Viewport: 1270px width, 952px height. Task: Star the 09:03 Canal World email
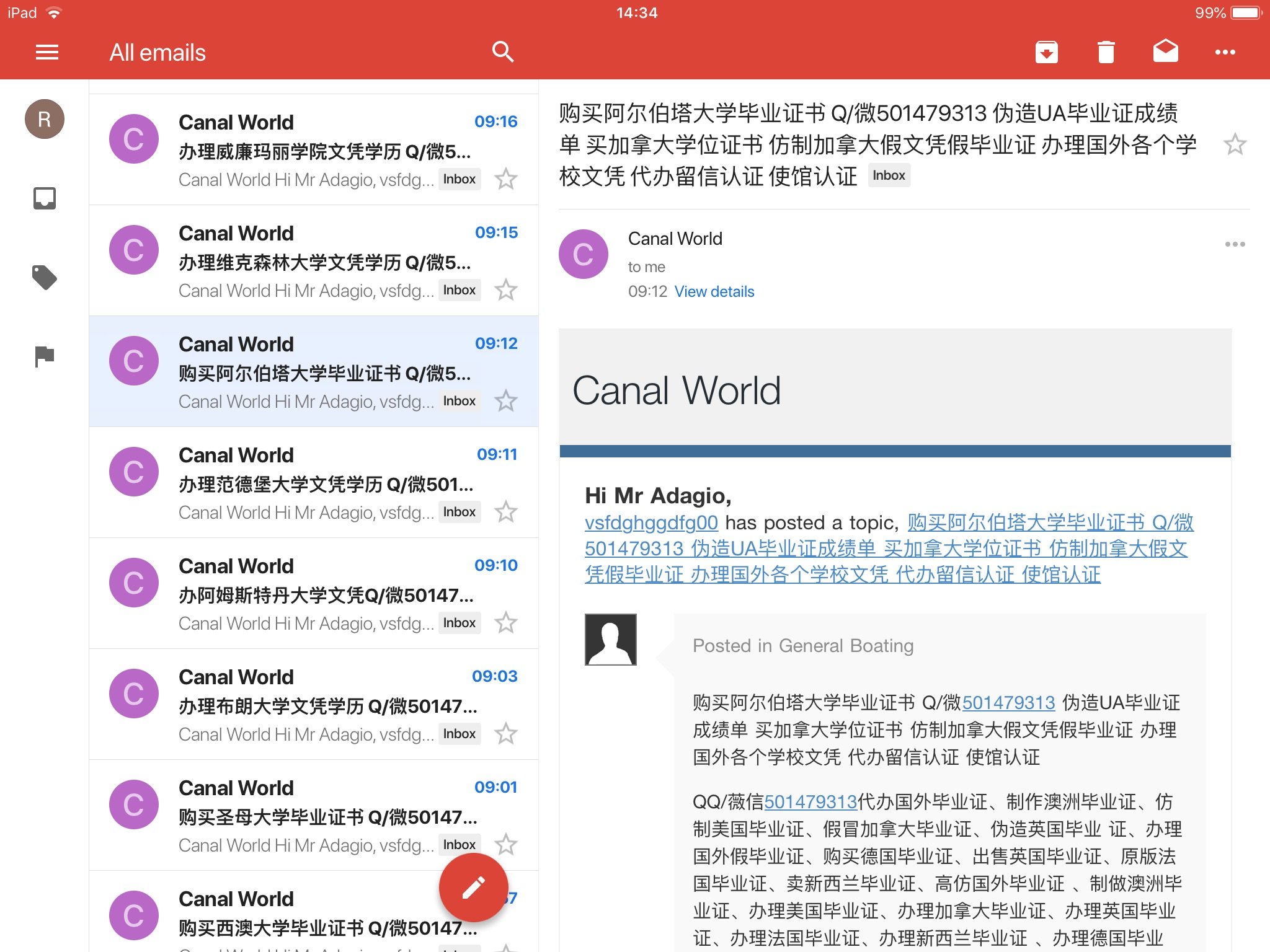(x=506, y=734)
